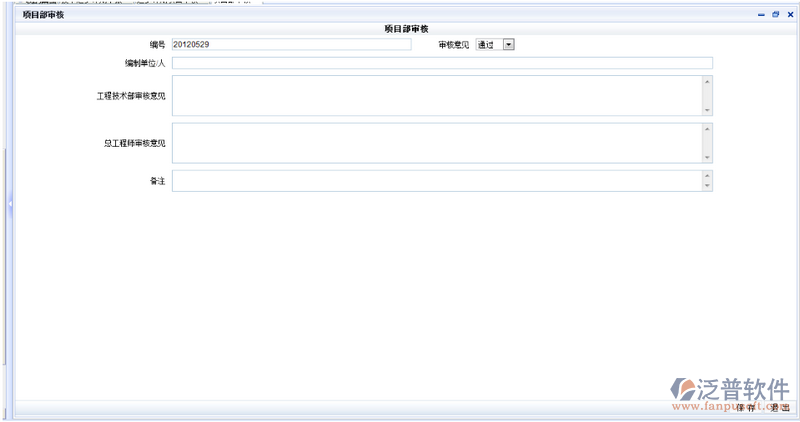
Task: Click the 退出 button
Action: tap(780, 408)
